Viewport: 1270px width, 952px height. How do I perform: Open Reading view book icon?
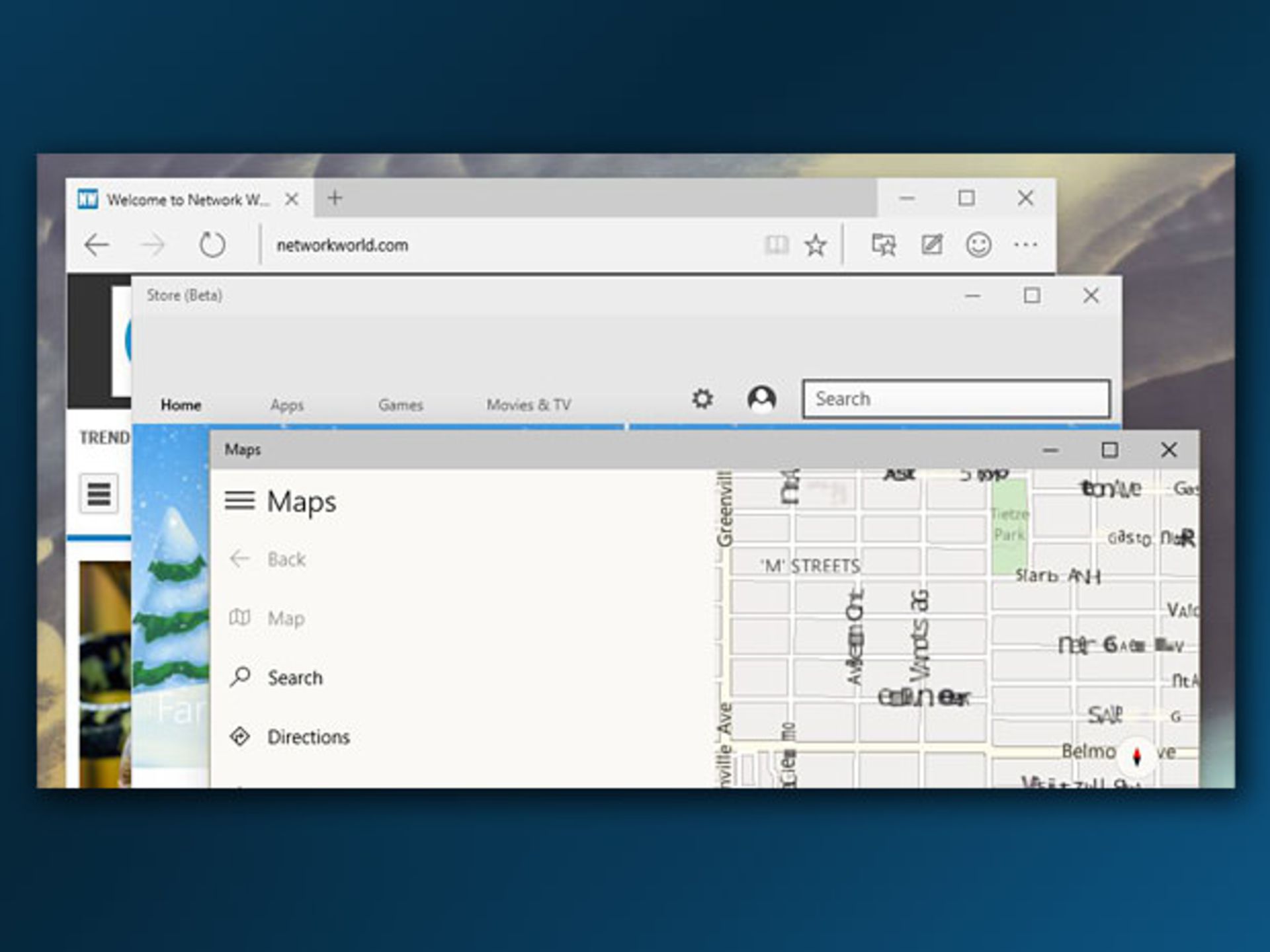click(777, 245)
